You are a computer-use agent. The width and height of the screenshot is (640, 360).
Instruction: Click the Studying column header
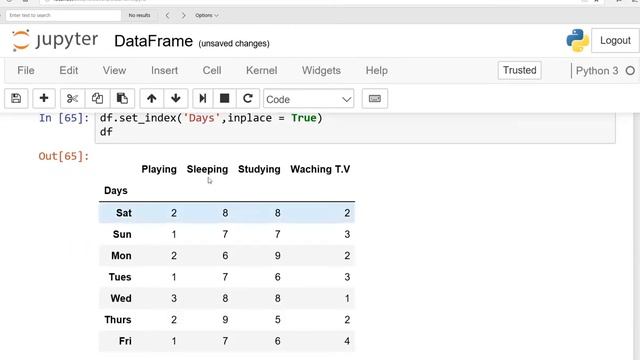click(x=259, y=169)
